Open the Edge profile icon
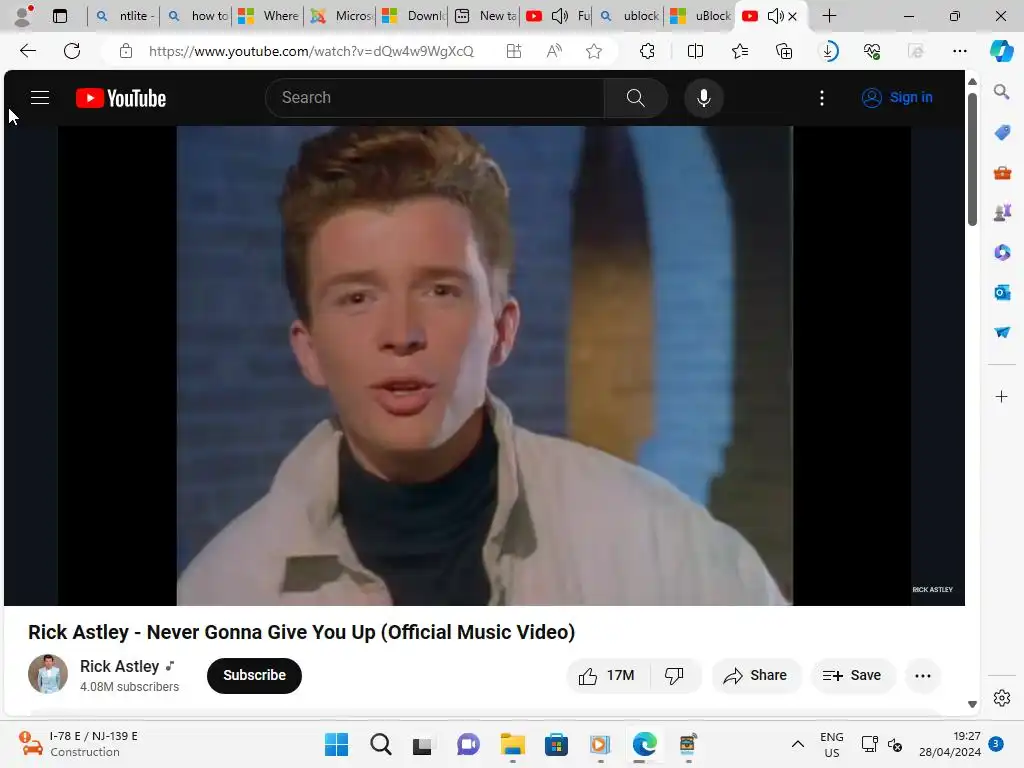The width and height of the screenshot is (1024, 768). tap(24, 16)
